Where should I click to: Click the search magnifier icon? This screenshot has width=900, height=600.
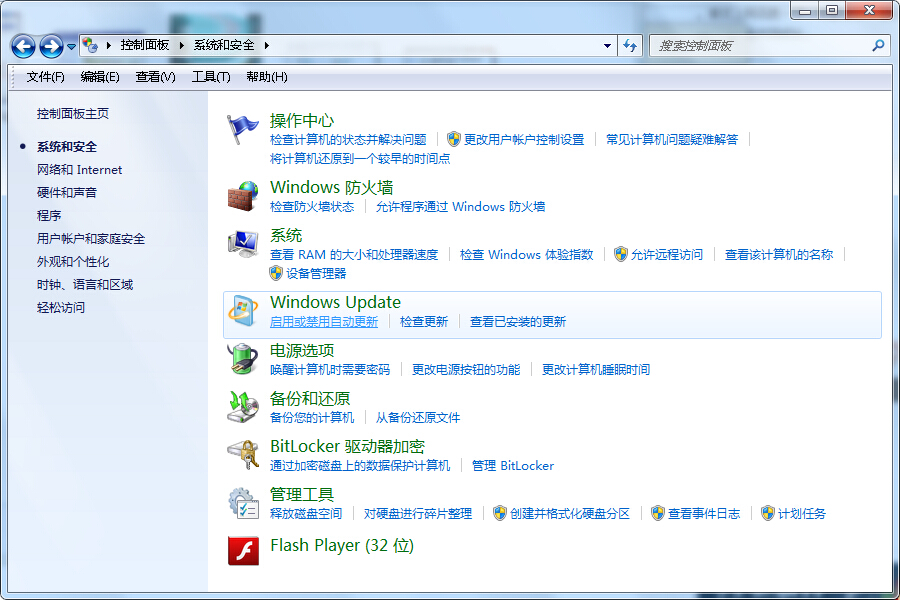point(878,46)
